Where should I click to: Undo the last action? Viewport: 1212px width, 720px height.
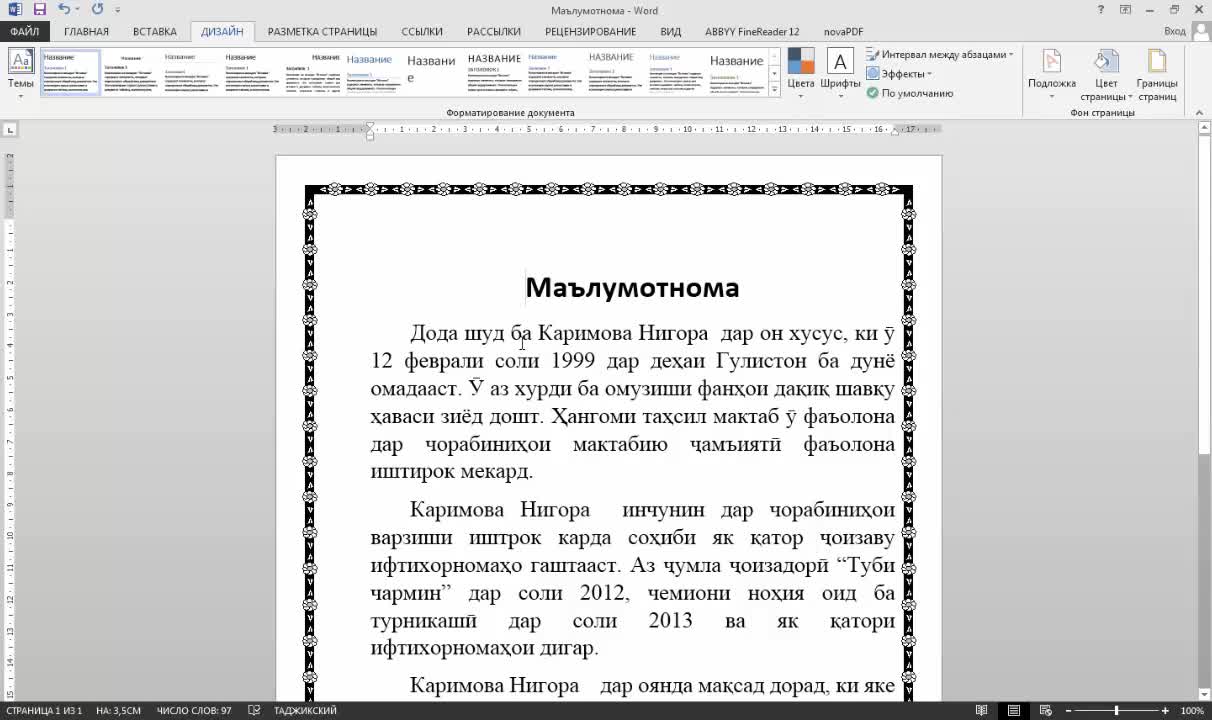(63, 9)
